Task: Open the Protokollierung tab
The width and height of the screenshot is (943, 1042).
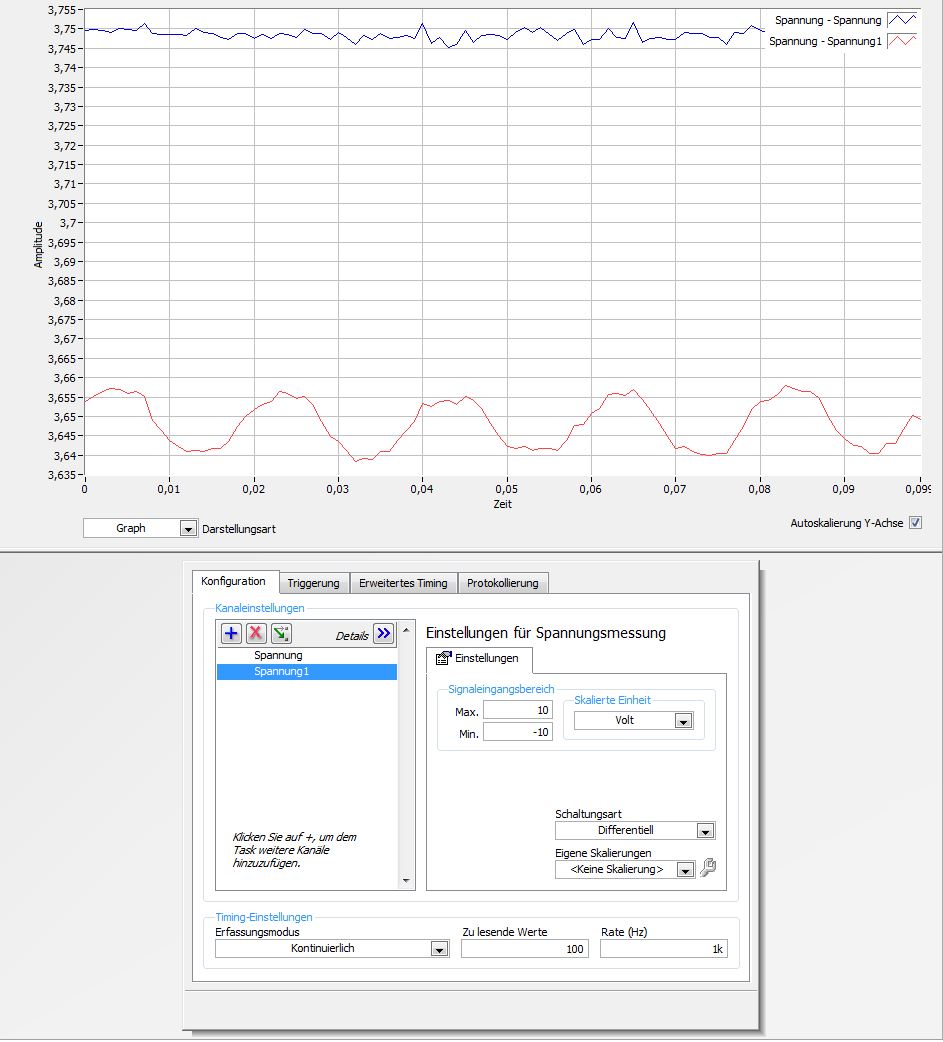Action: (x=502, y=583)
